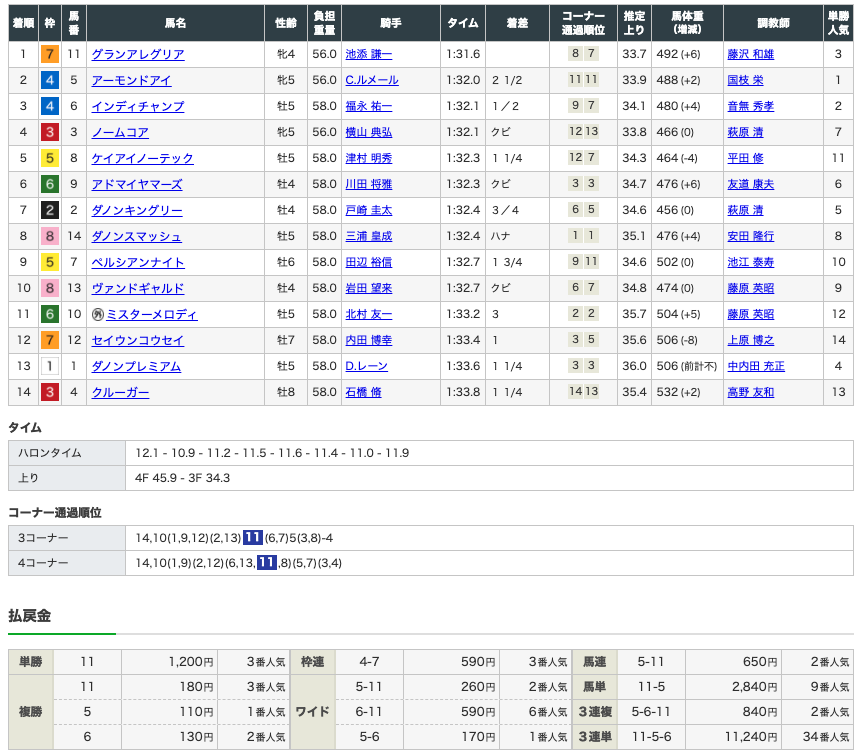Click 馬名 column header
866x752 pixels.
pyautogui.click(x=176, y=23)
